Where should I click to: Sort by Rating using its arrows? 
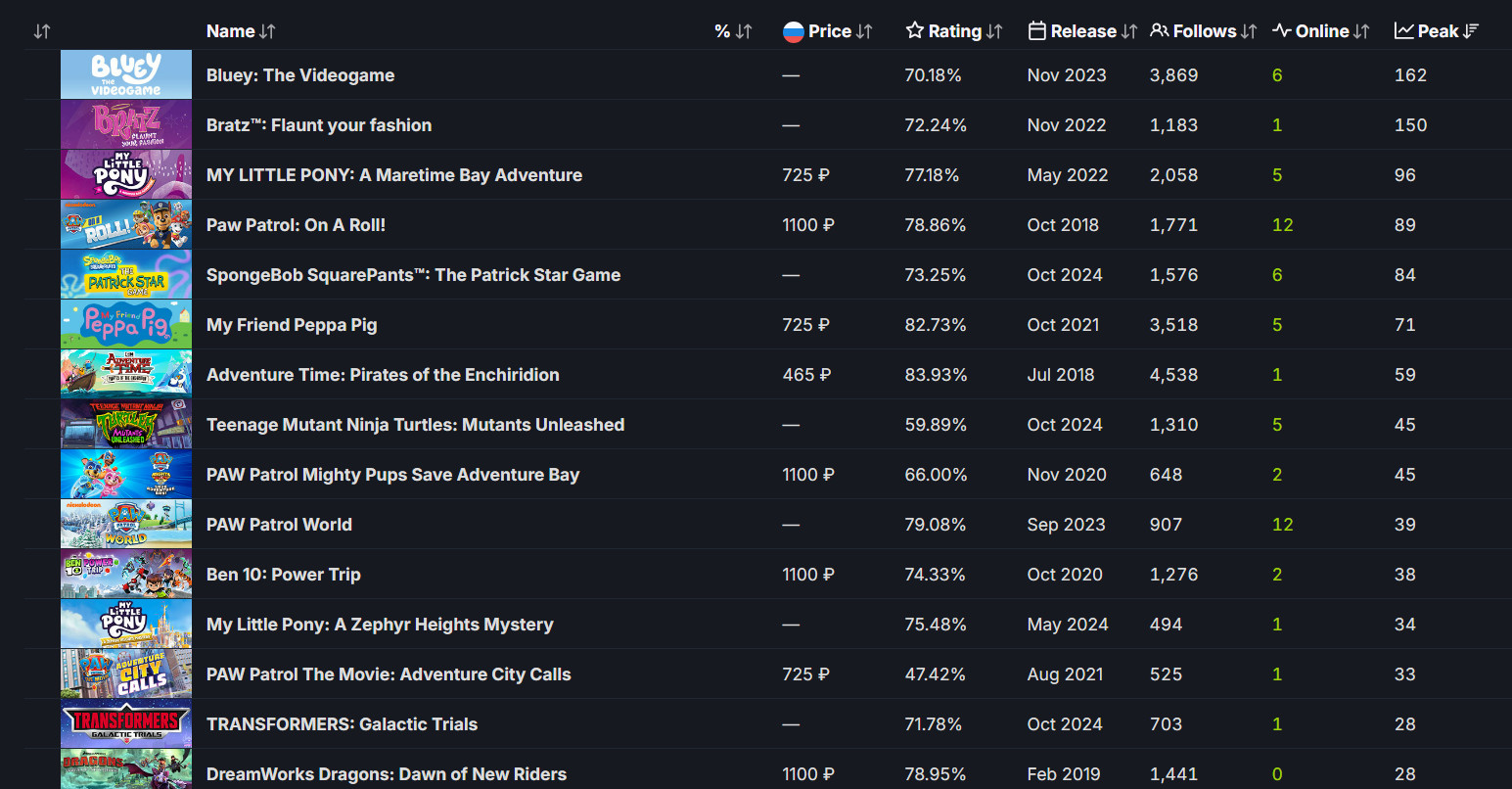pyautogui.click(x=994, y=31)
